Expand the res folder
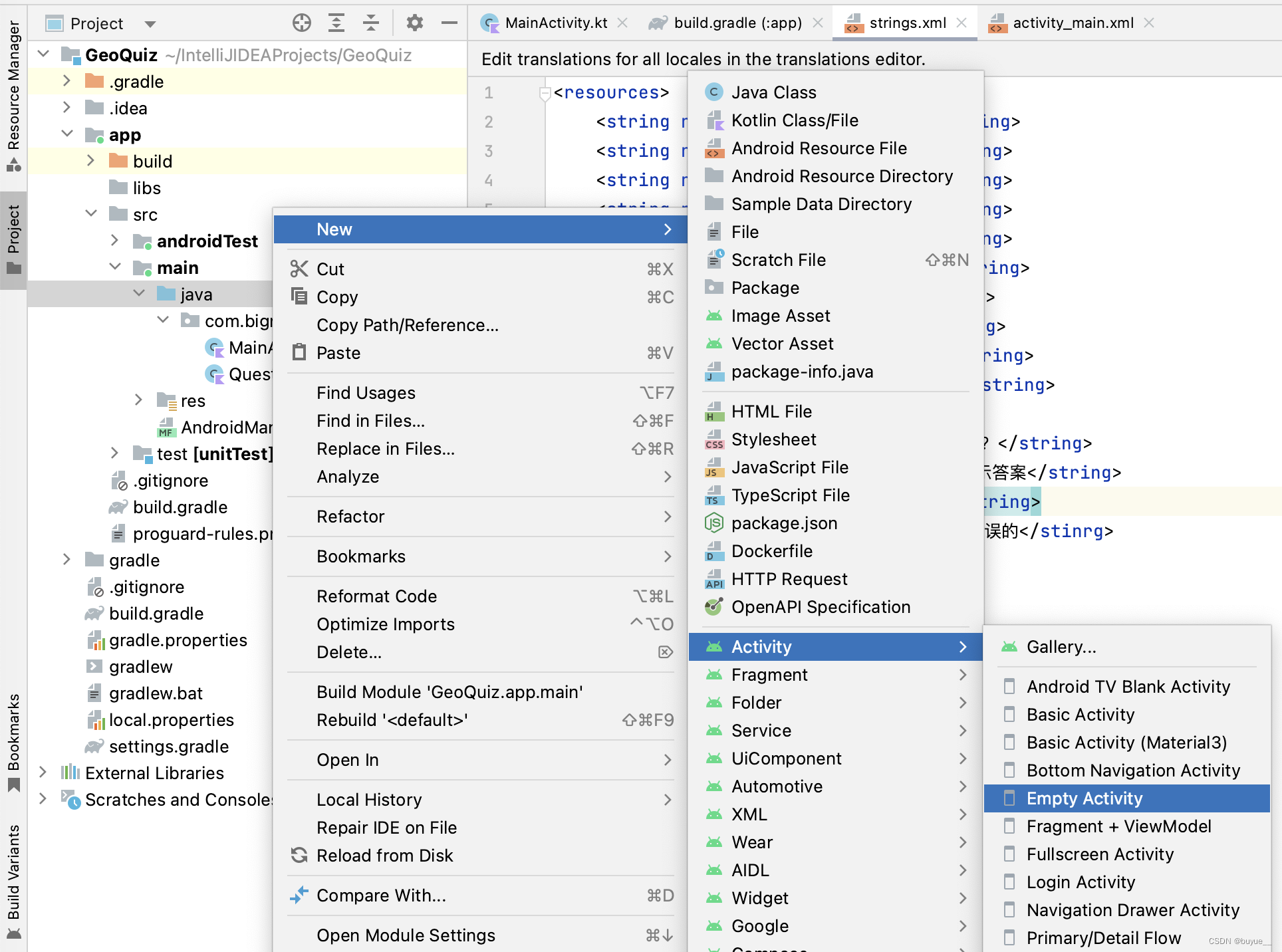Image resolution: width=1282 pixels, height=952 pixels. [138, 400]
